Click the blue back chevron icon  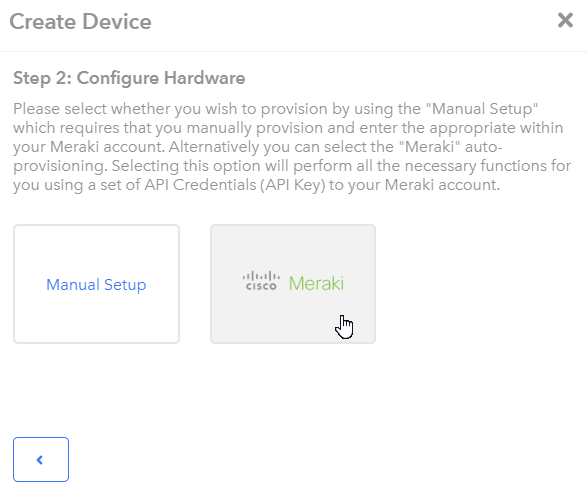tap(40, 460)
